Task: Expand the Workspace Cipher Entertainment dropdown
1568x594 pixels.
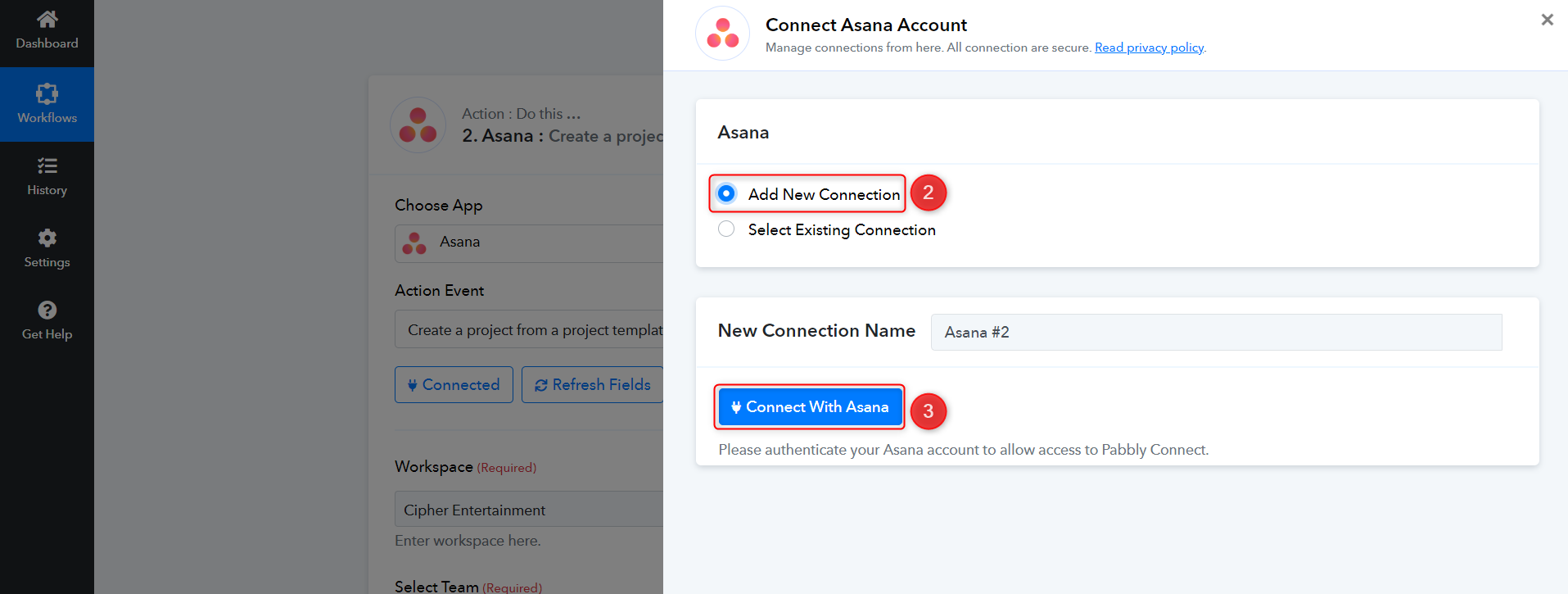Action: point(529,510)
